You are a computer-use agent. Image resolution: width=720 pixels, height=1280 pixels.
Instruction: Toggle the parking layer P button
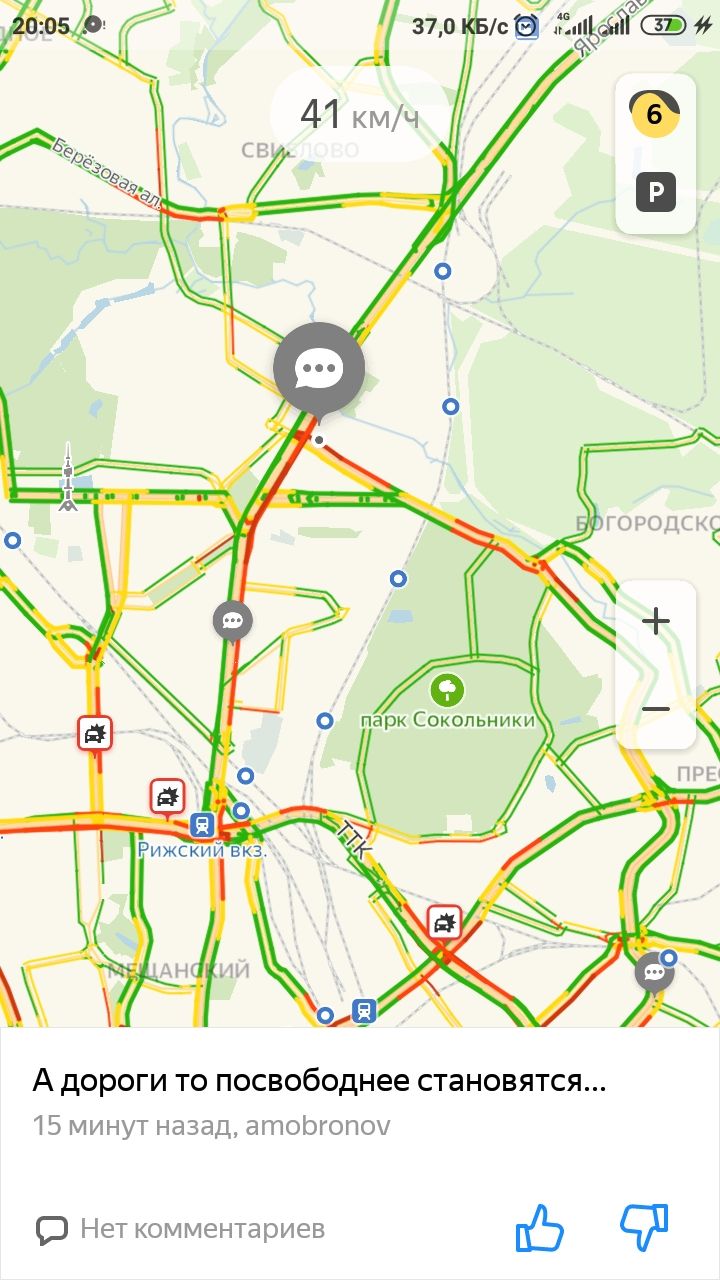656,191
